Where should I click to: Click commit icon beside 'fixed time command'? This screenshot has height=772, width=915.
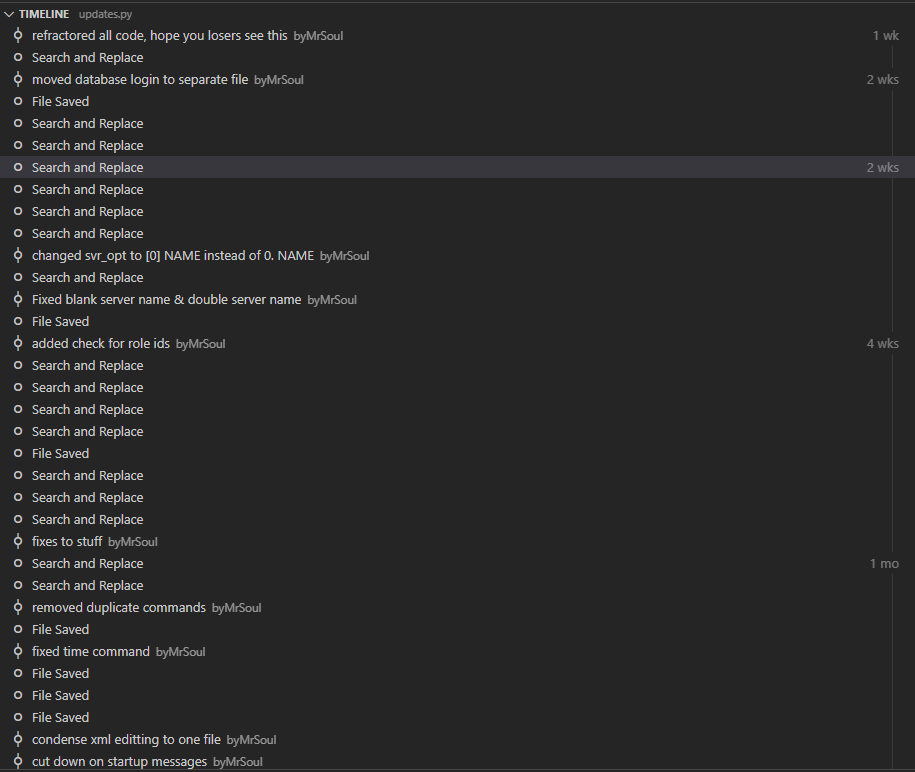[x=18, y=651]
